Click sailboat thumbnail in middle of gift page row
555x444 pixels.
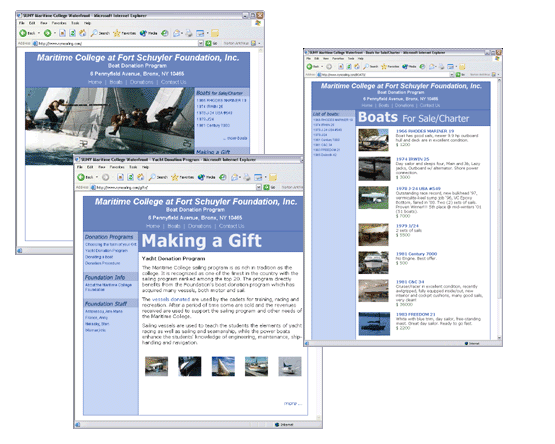pos(223,366)
